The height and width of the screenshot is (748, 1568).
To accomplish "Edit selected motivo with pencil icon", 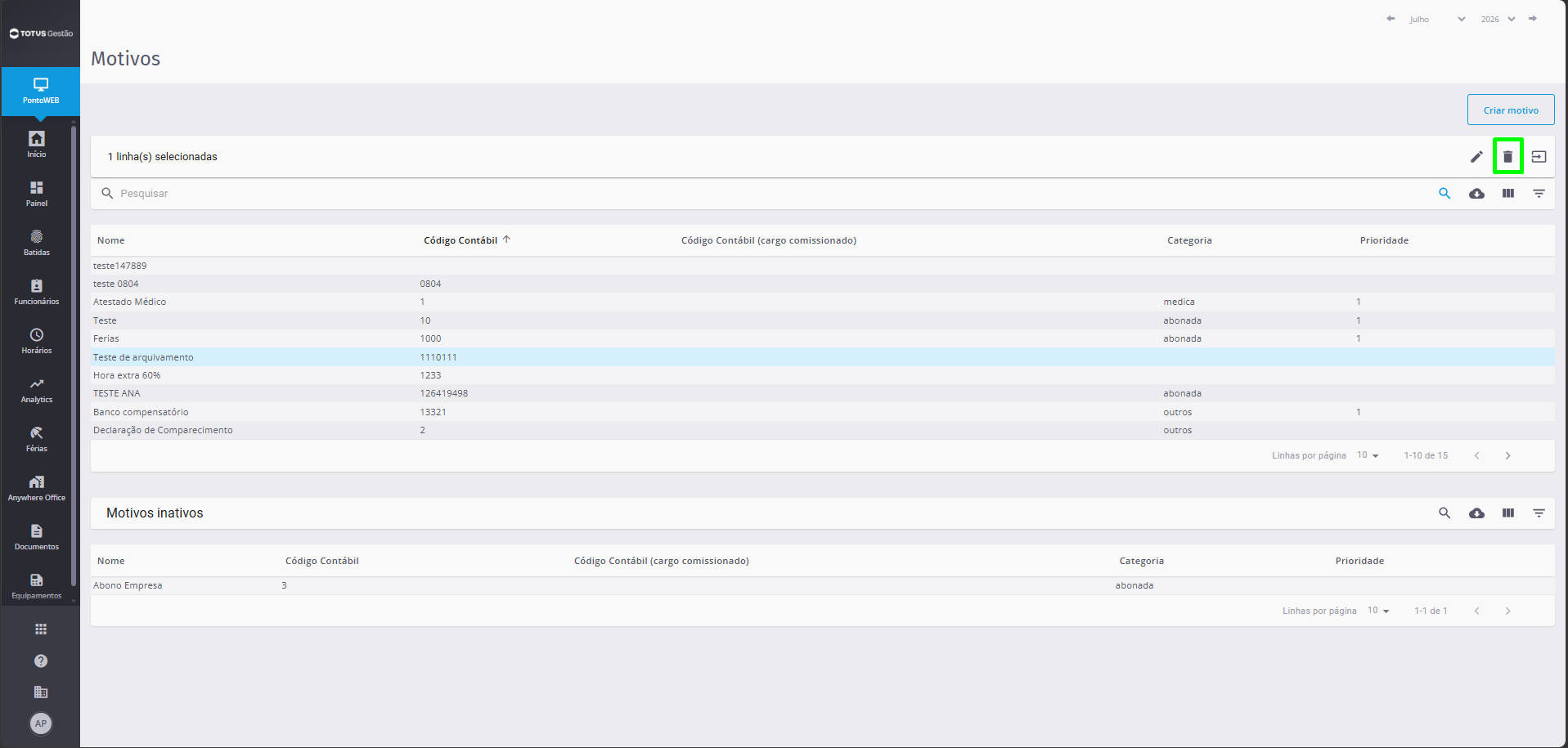I will point(1476,156).
